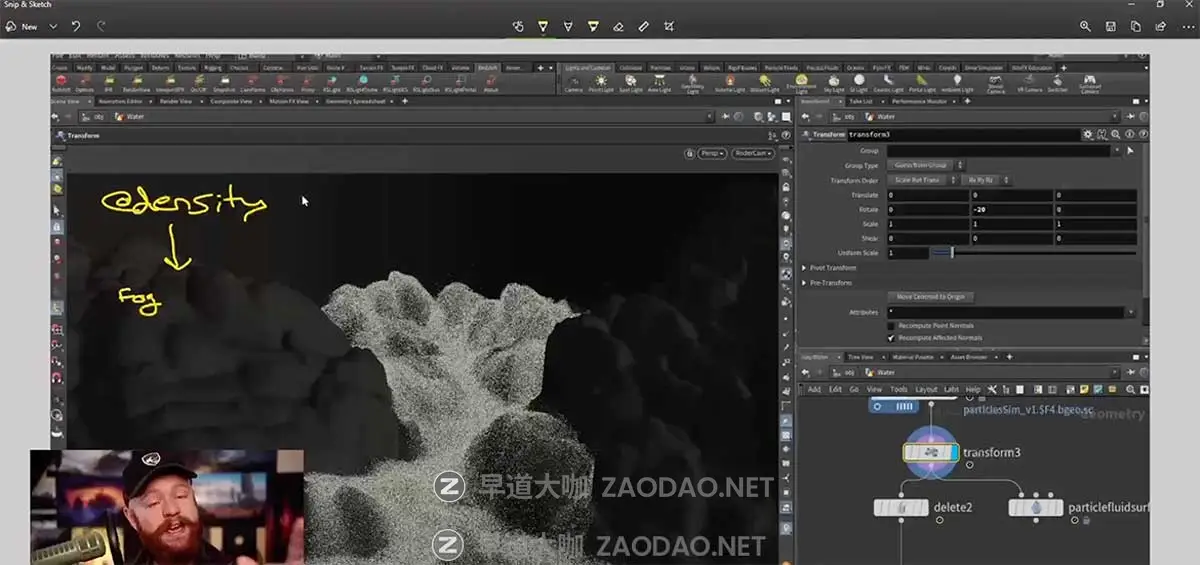Open the Labs menu in network editor
The width and height of the screenshot is (1200, 565).
951,389
